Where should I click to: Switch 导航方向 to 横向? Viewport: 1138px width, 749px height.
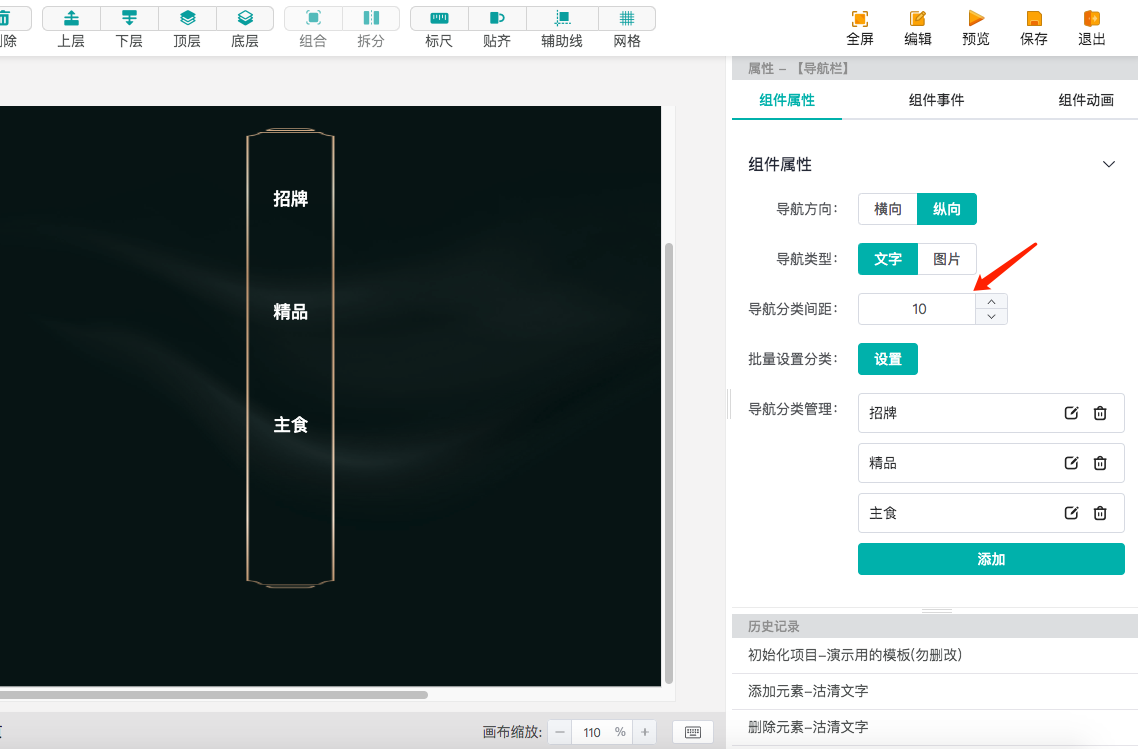pyautogui.click(x=886, y=209)
